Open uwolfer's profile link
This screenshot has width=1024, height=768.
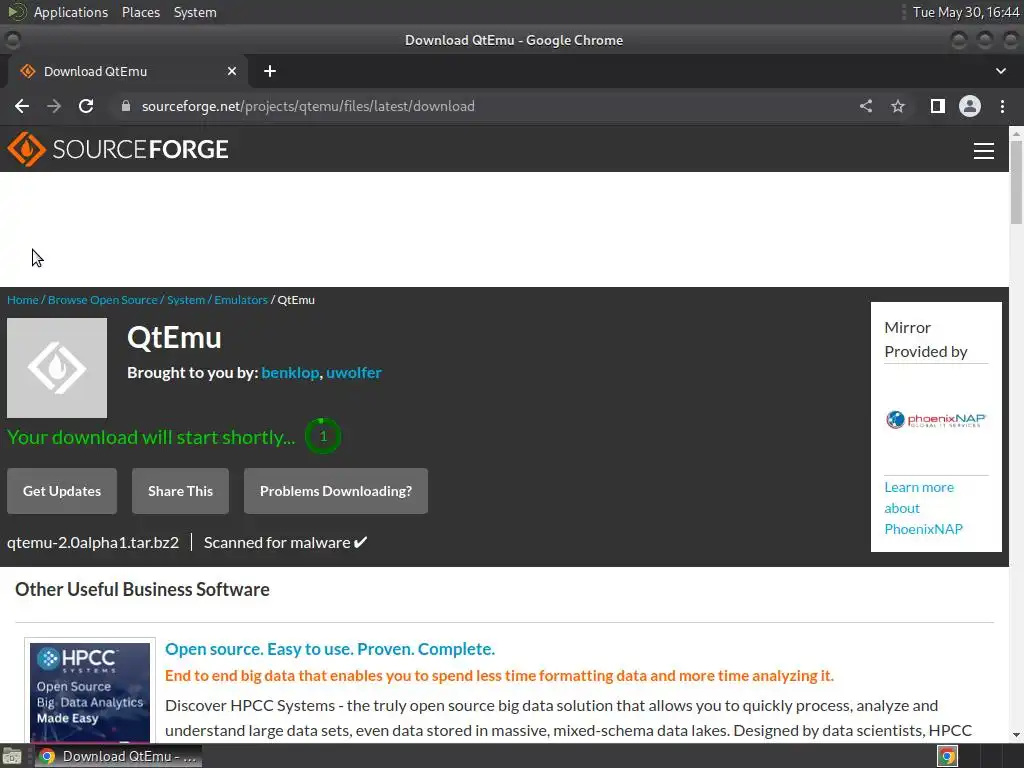[x=354, y=373]
